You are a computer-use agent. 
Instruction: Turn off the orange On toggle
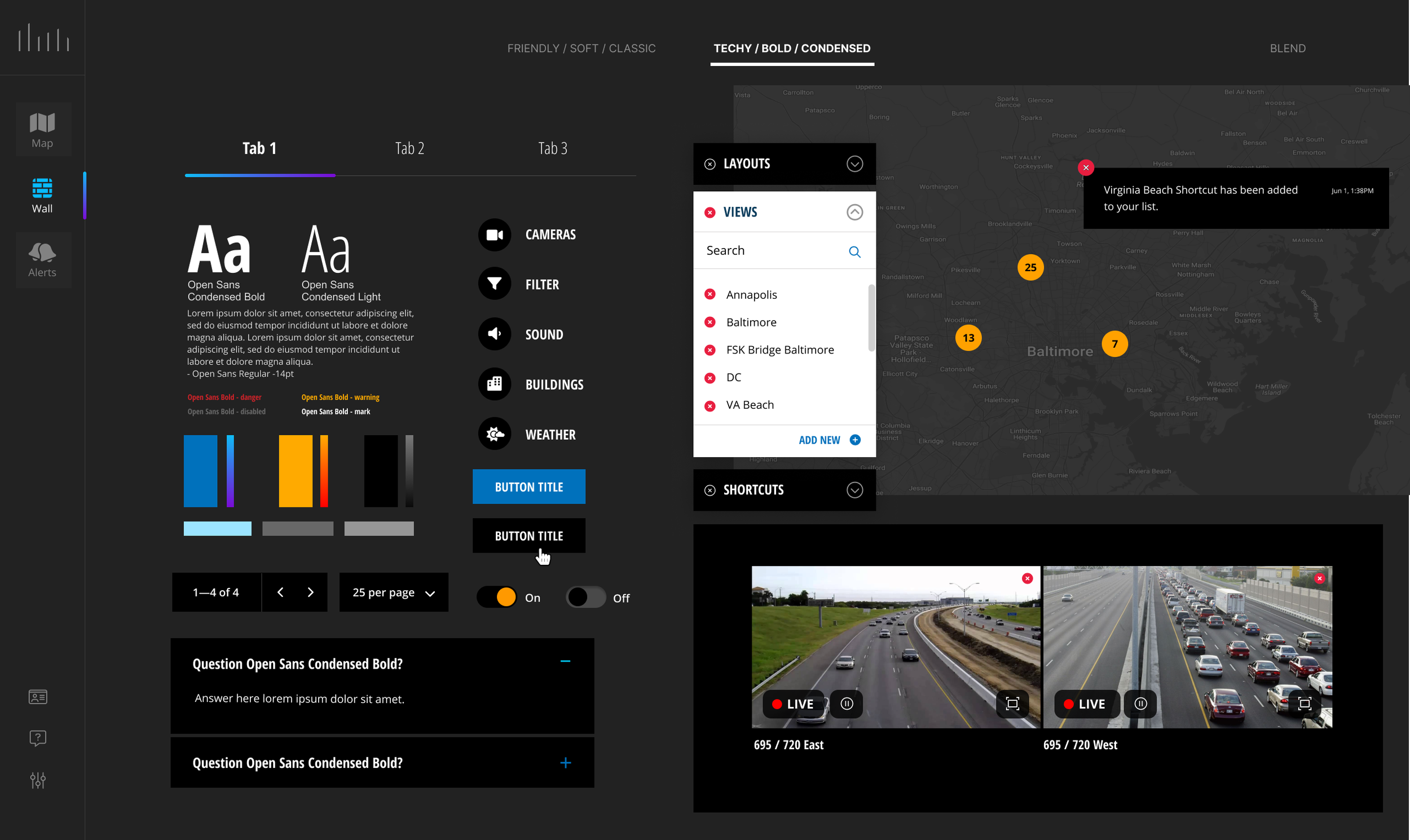click(x=497, y=597)
